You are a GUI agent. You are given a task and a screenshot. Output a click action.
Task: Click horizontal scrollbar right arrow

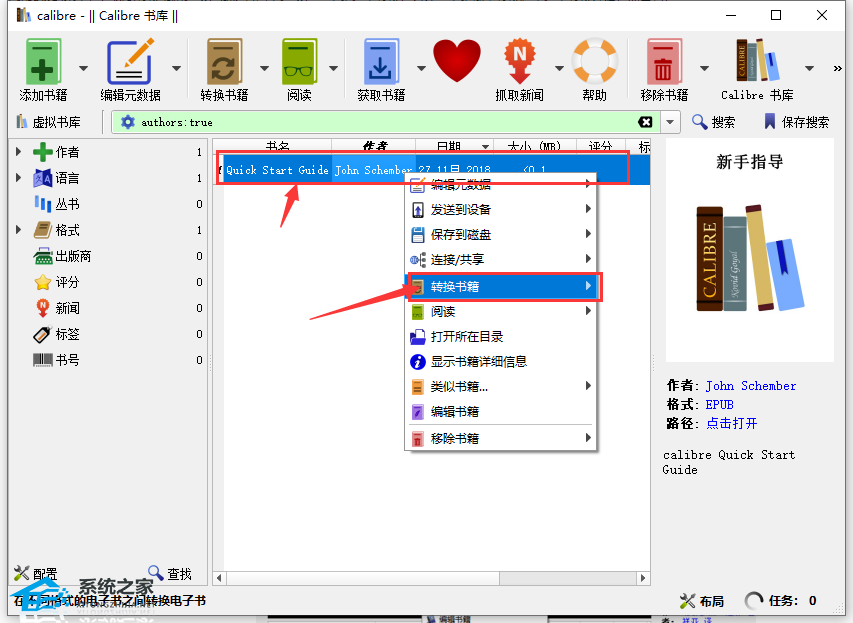point(643,578)
